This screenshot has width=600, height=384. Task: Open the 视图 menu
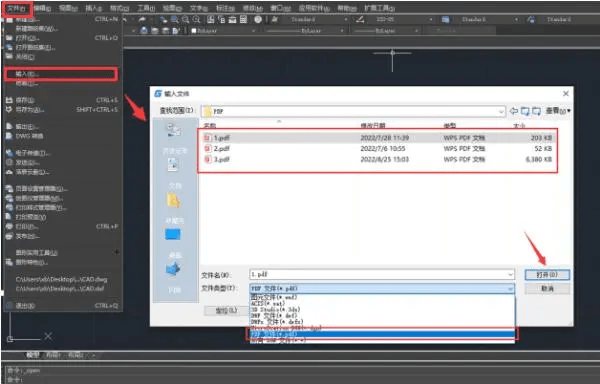pos(68,8)
